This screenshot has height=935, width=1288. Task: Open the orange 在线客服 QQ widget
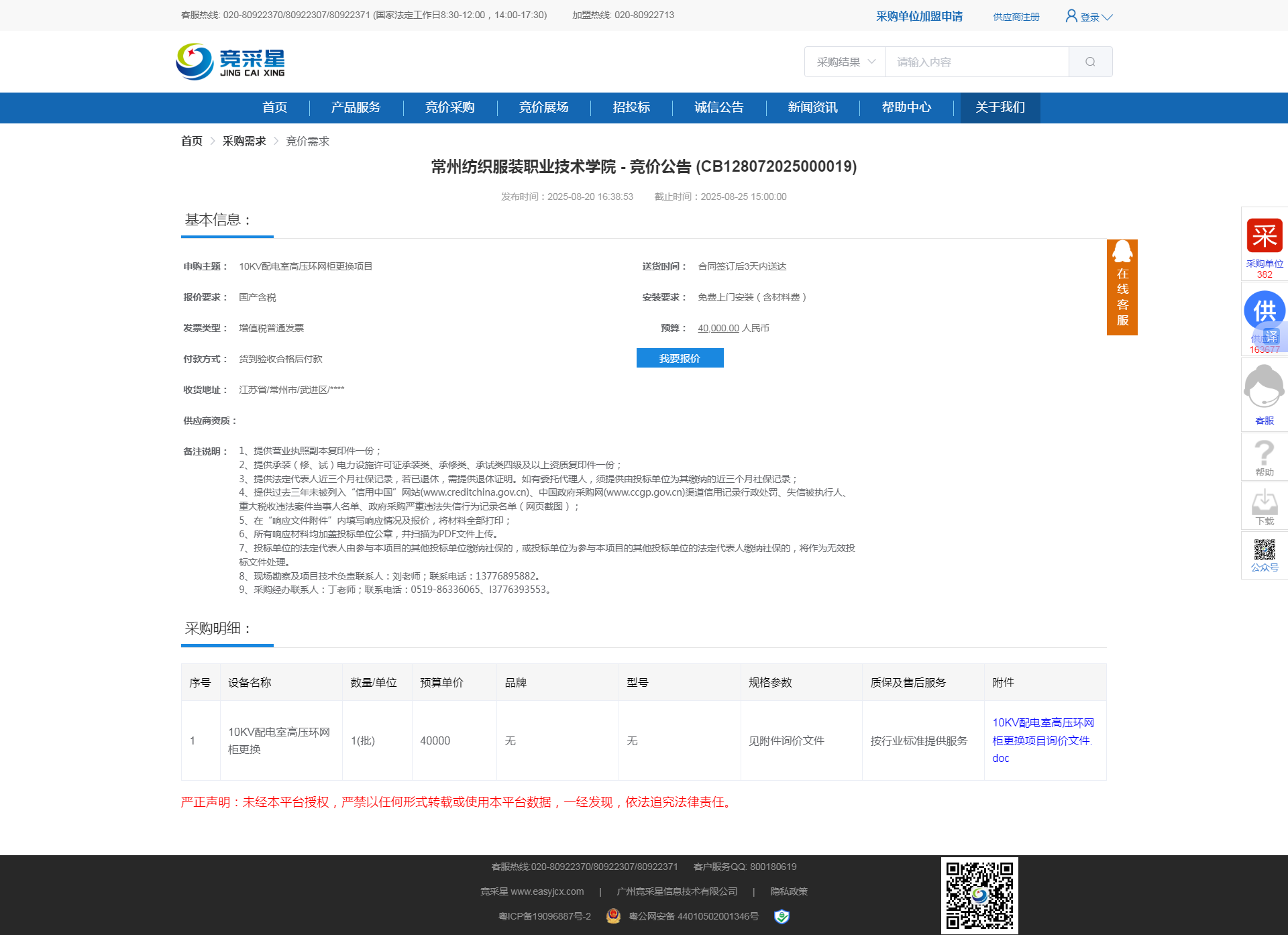tap(1122, 287)
